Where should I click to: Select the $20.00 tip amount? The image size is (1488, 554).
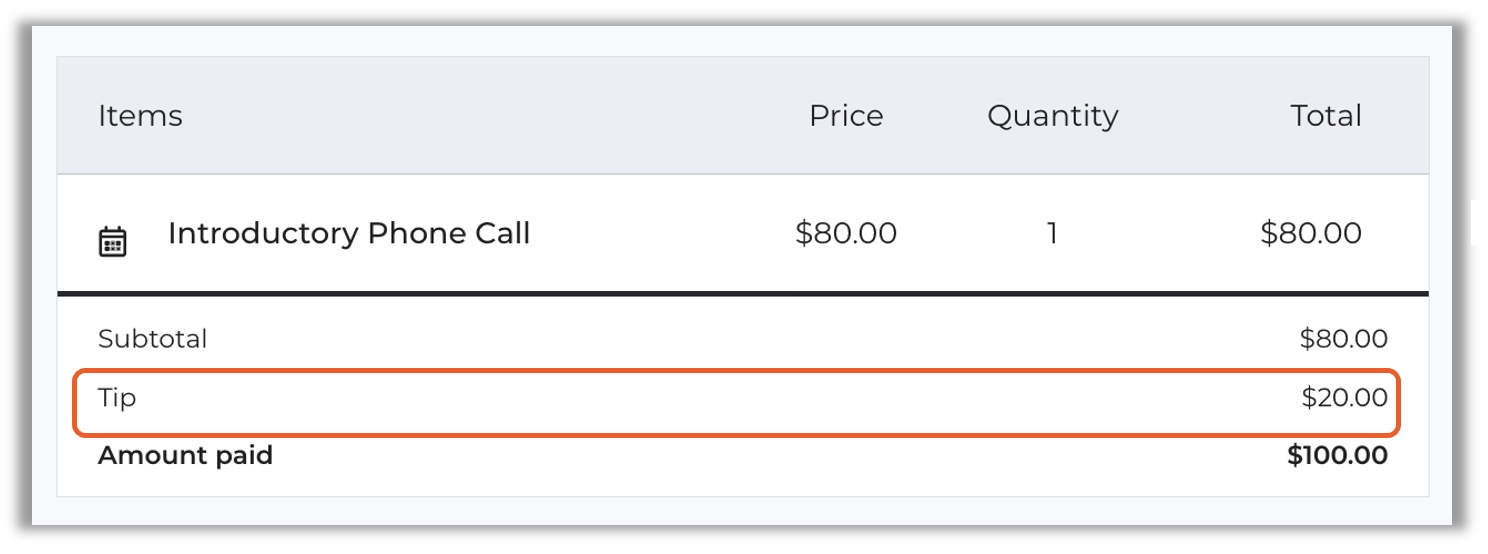pyautogui.click(x=1344, y=398)
